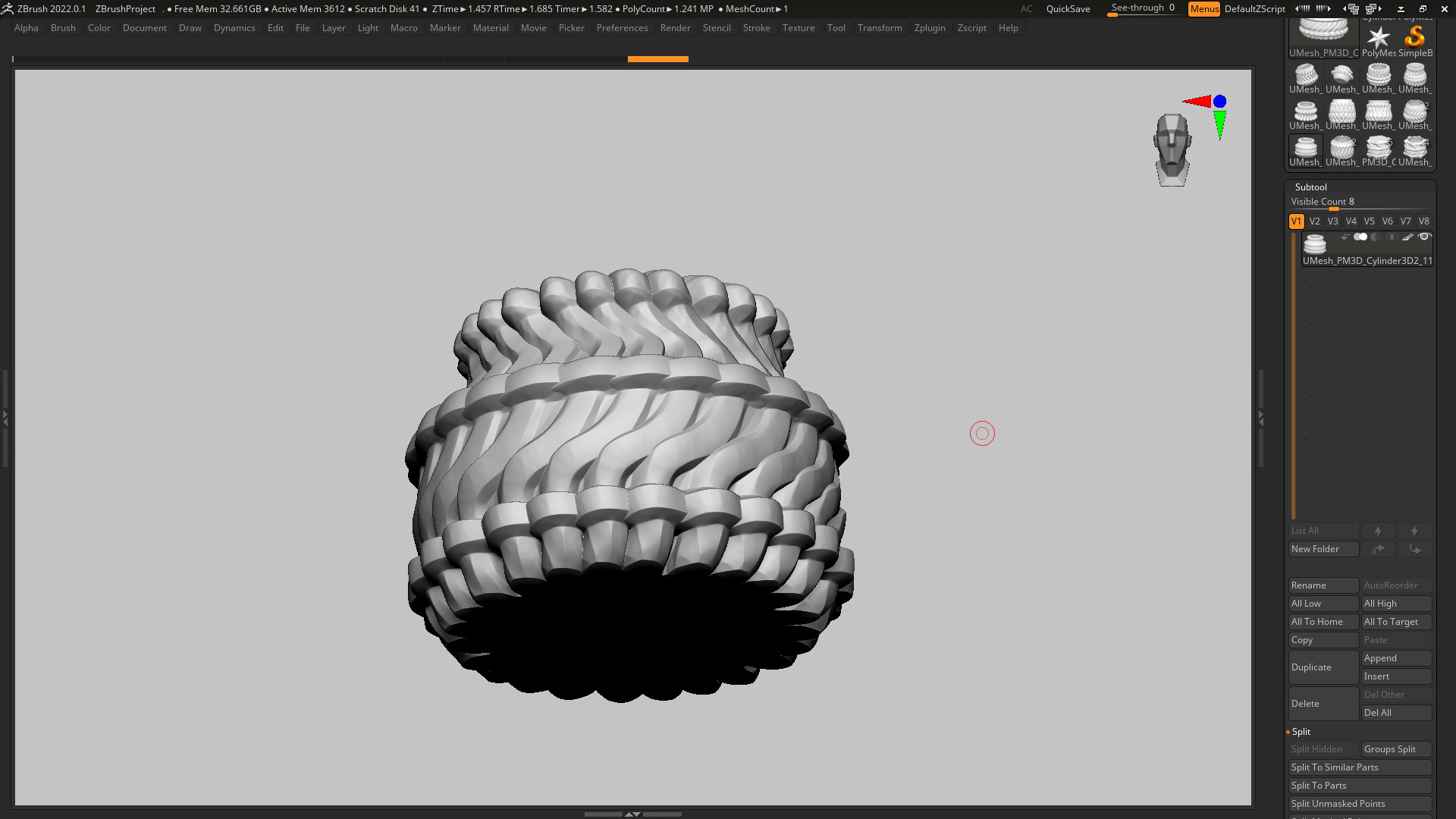Image resolution: width=1456 pixels, height=819 pixels.
Task: Click blue Z-axis dot on orientation gizmo
Action: 1219,101
